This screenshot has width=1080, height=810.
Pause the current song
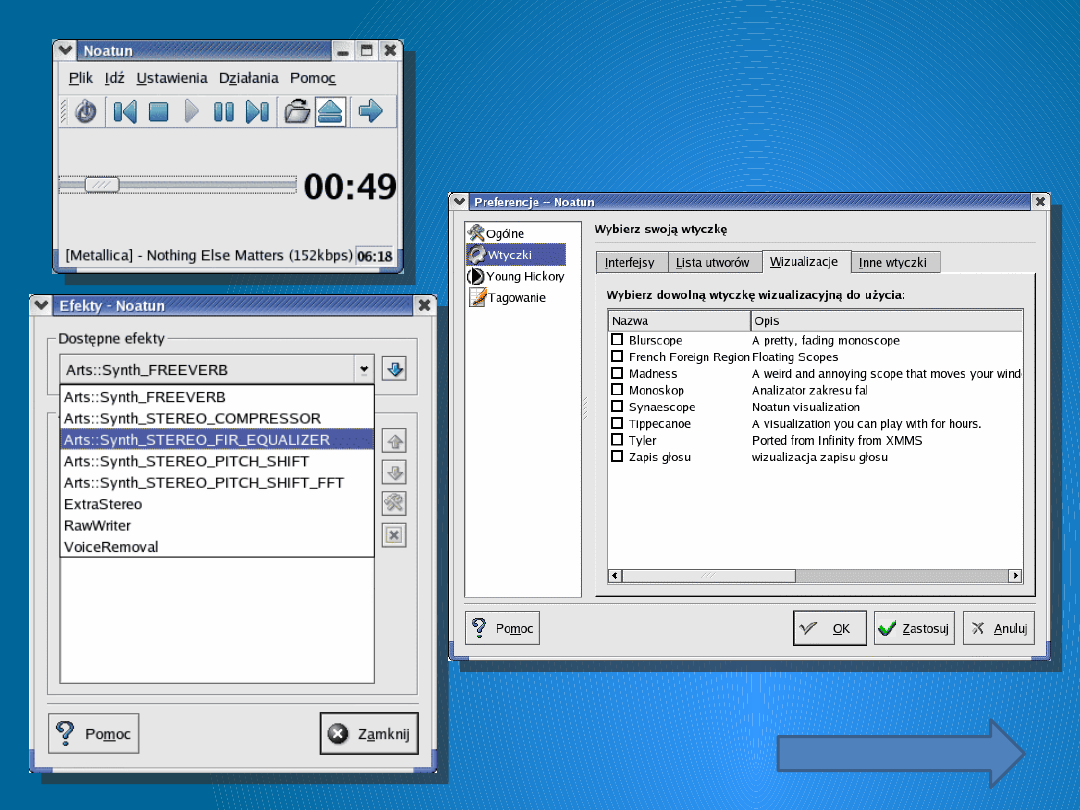(x=224, y=111)
